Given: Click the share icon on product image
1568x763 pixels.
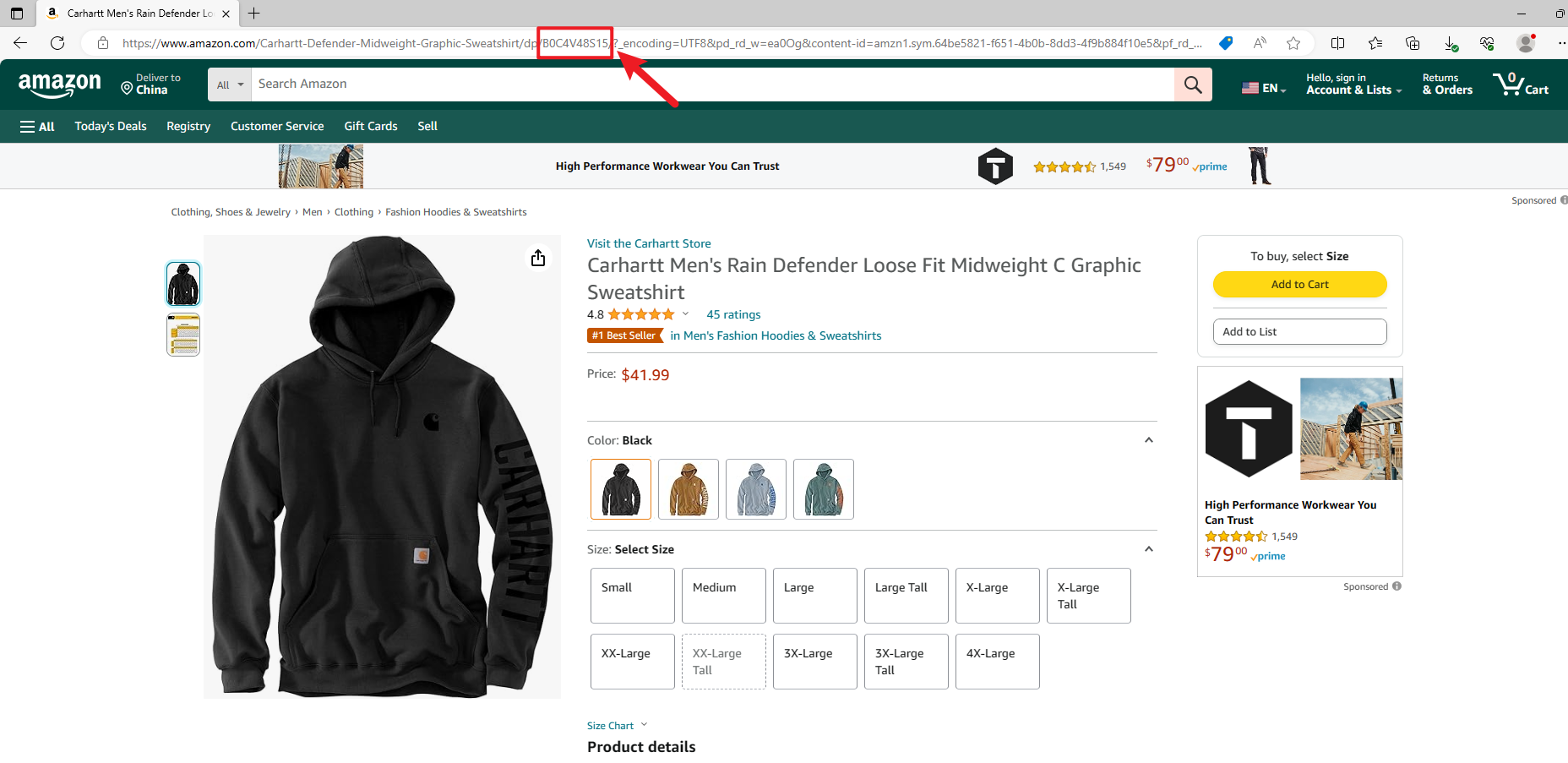Looking at the screenshot, I should tap(538, 258).
